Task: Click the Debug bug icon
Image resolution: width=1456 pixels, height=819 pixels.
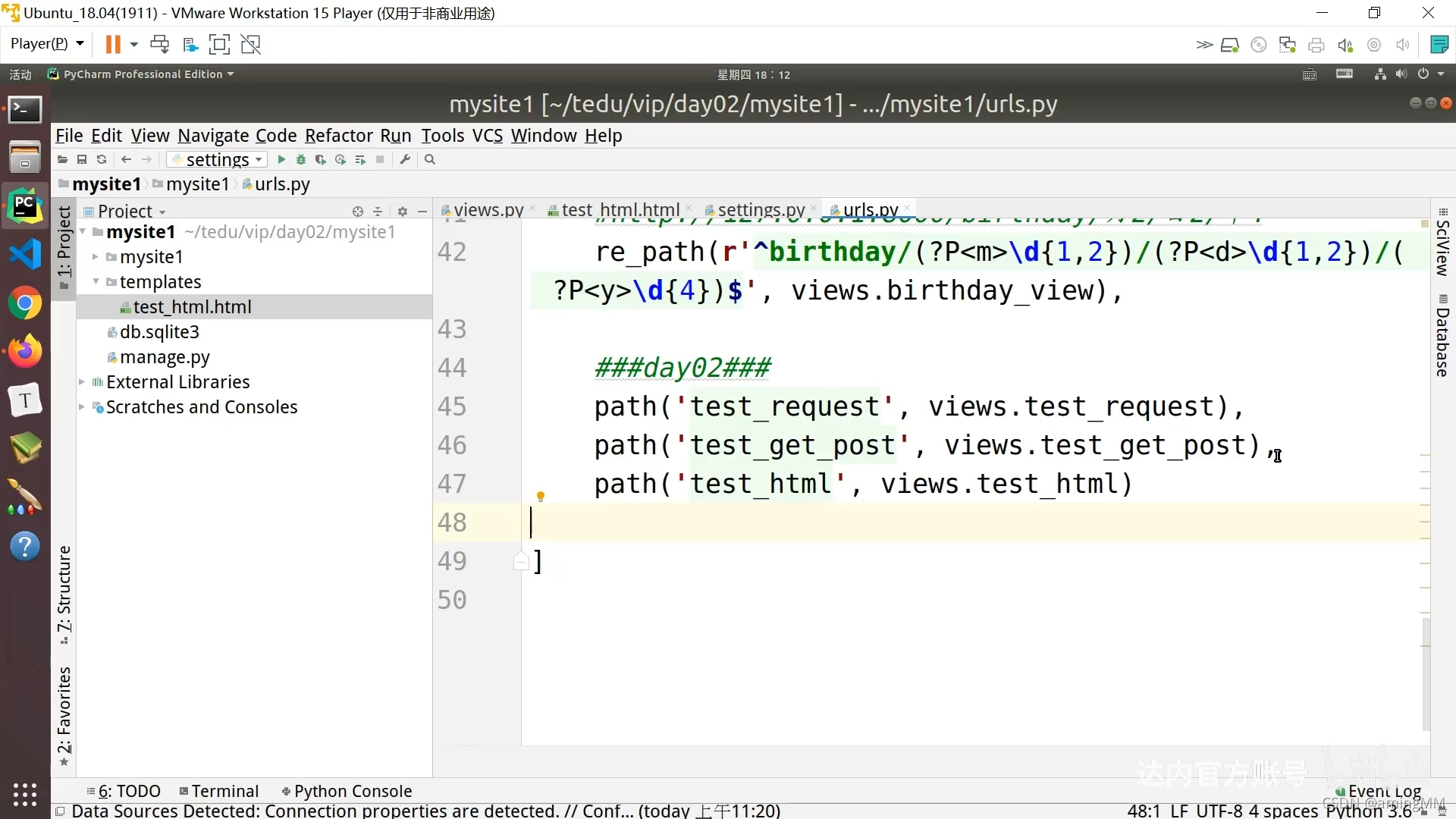Action: tap(301, 159)
